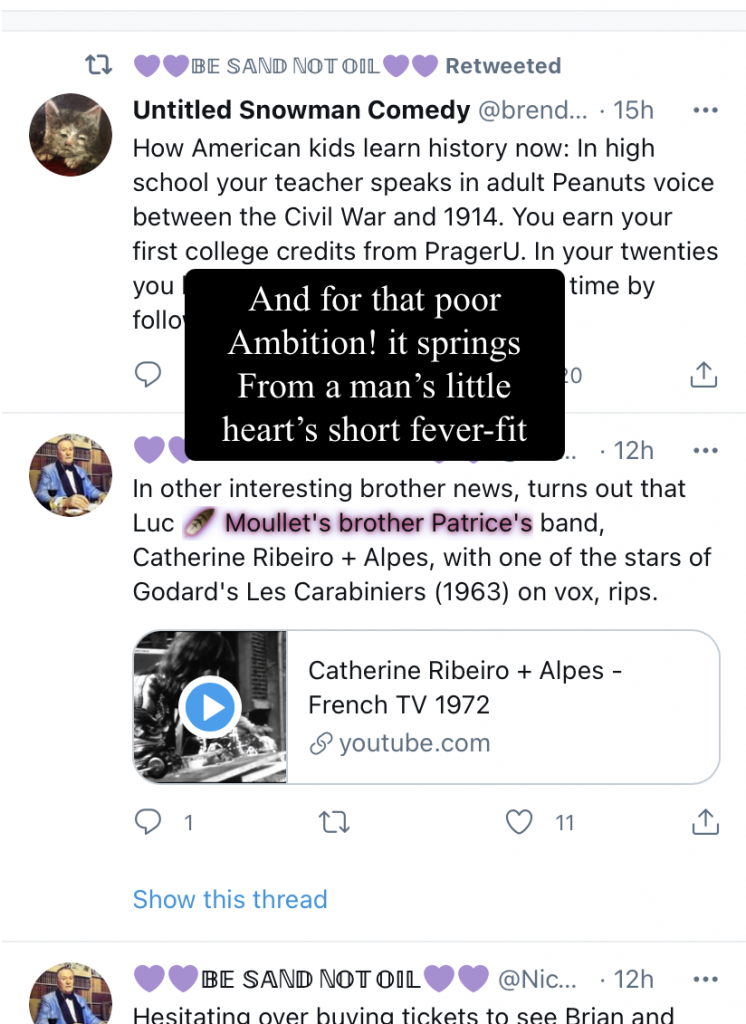Reply to the Untitled Snowman Comedy tweet

148,374
